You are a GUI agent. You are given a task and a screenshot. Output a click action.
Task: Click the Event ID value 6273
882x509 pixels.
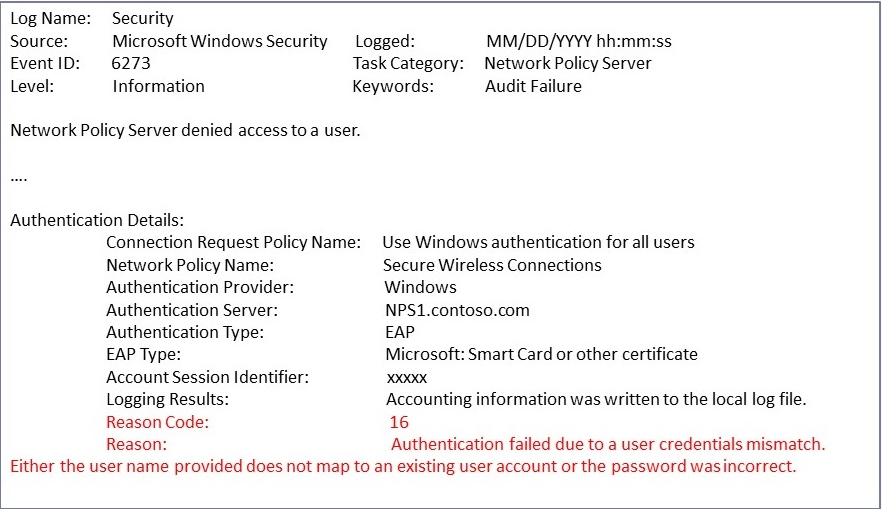131,63
